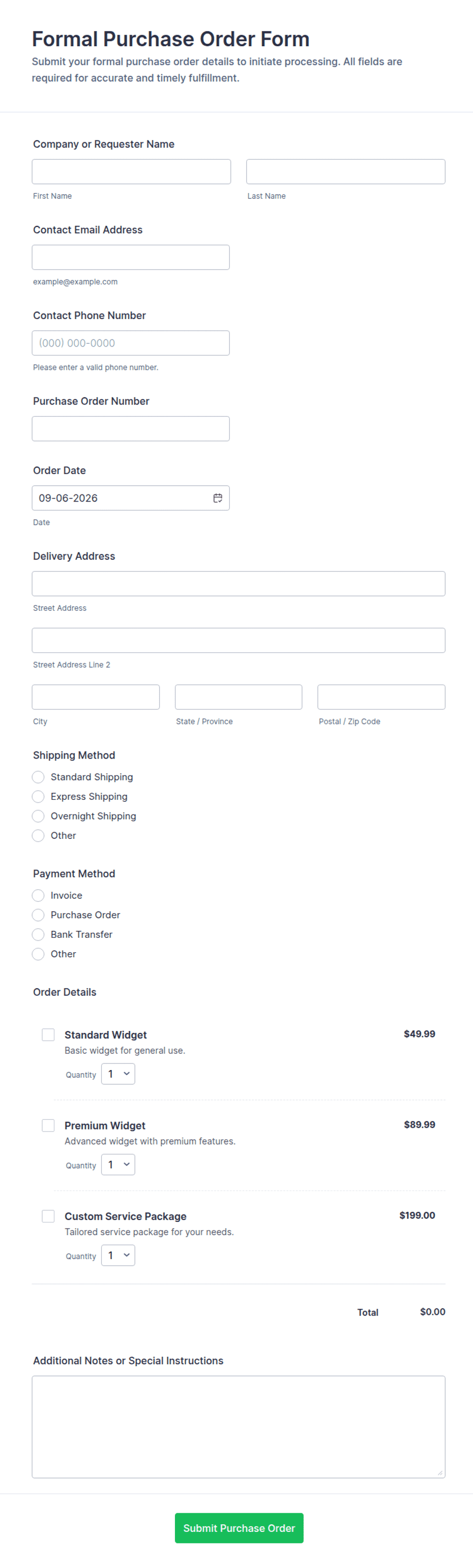
Task: Expand Custom Service Package quantity dropdown
Action: click(118, 1255)
